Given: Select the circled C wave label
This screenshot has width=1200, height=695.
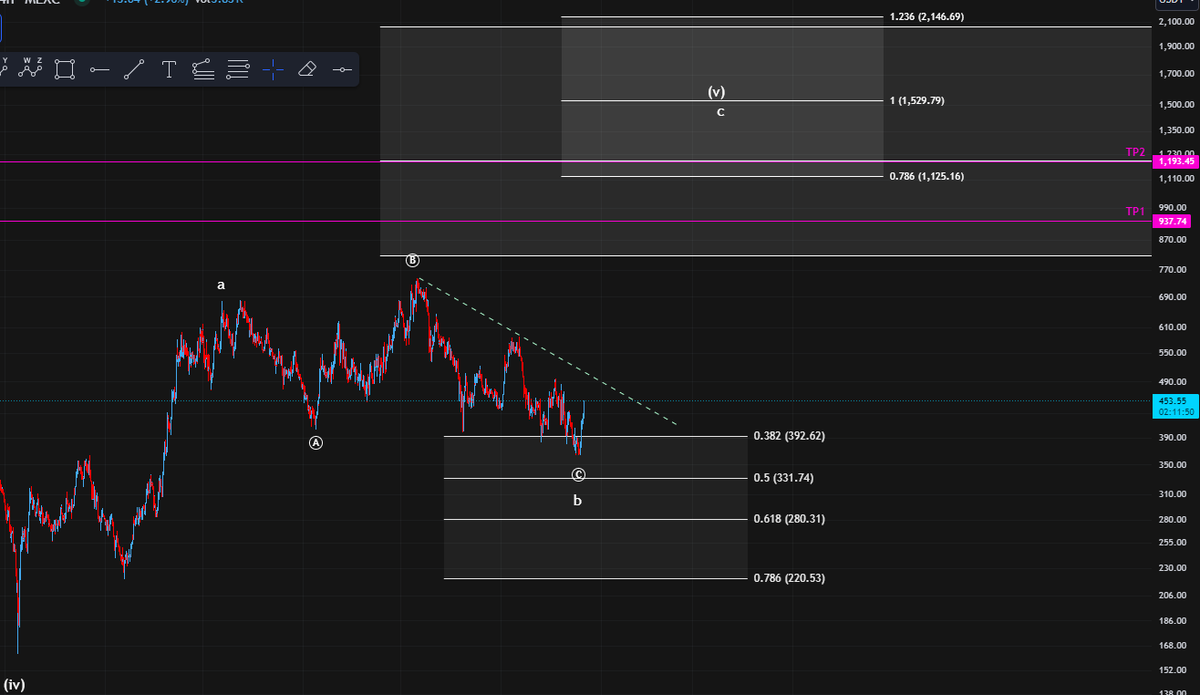Looking at the screenshot, I should point(578,475).
